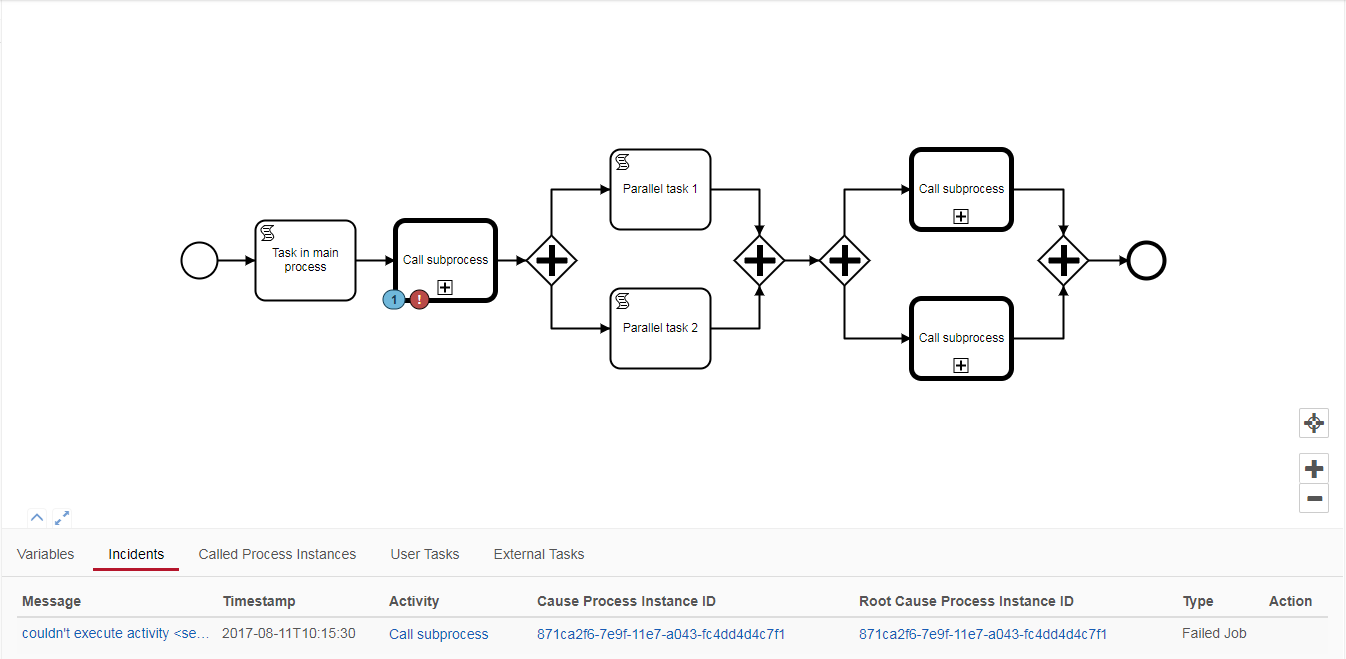
Task: Select the 'Task in main process' script task
Action: click(x=305, y=260)
